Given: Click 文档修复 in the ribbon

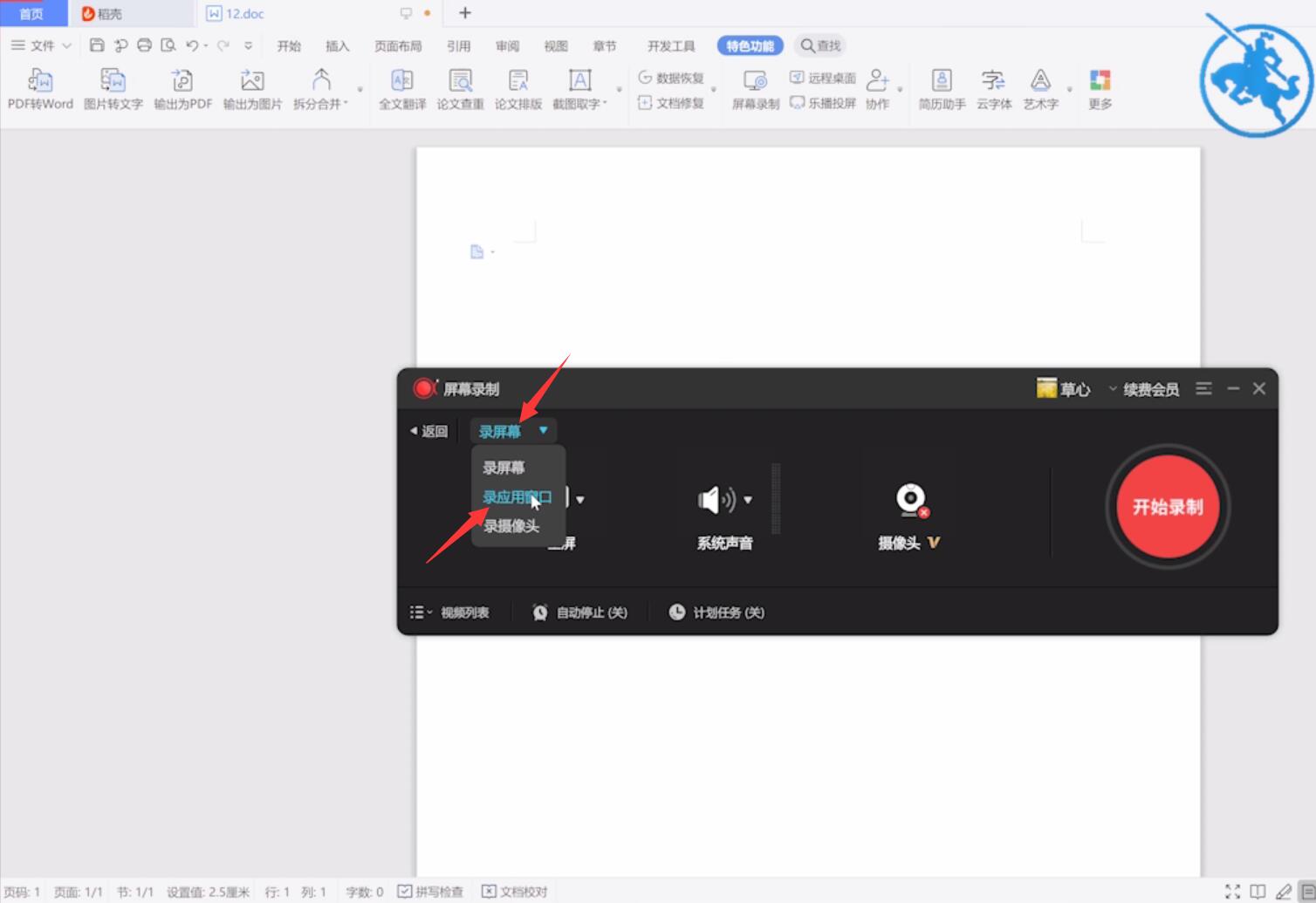Looking at the screenshot, I should [671, 103].
